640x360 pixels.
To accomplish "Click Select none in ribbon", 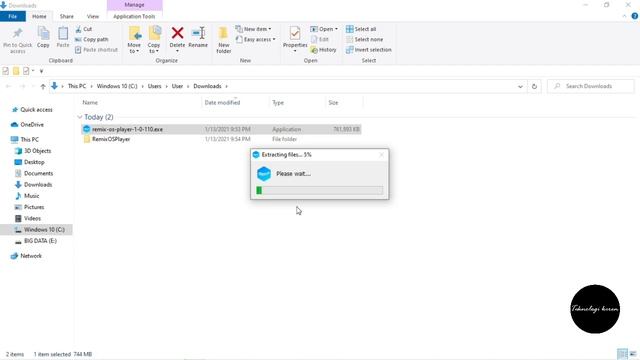I will tap(364, 40).
